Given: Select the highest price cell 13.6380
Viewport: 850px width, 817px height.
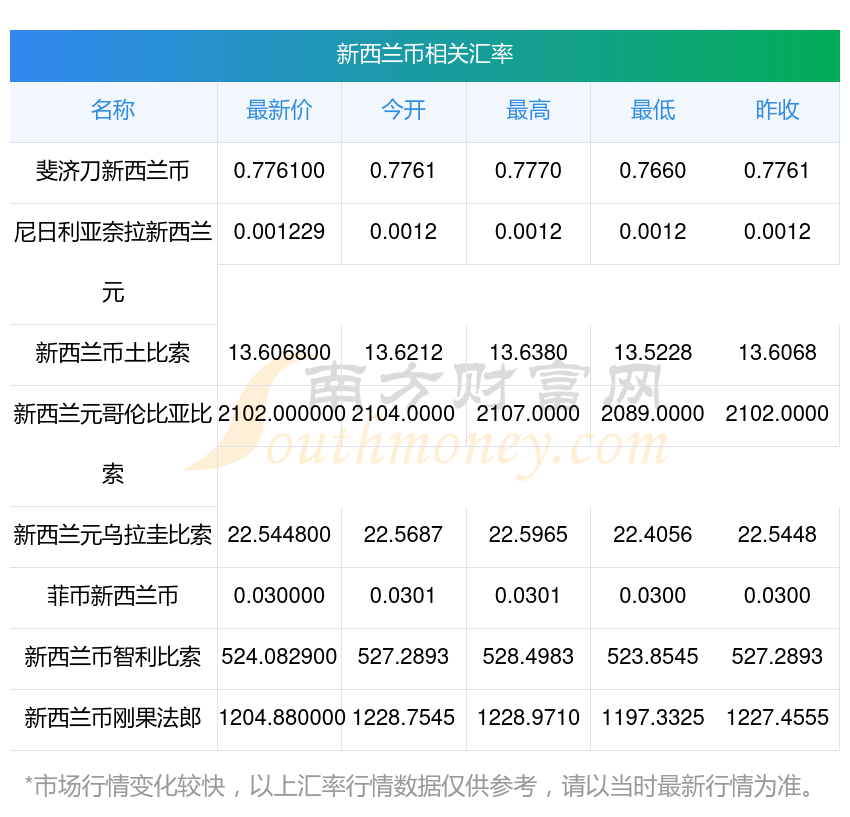Looking at the screenshot, I should click(528, 353).
